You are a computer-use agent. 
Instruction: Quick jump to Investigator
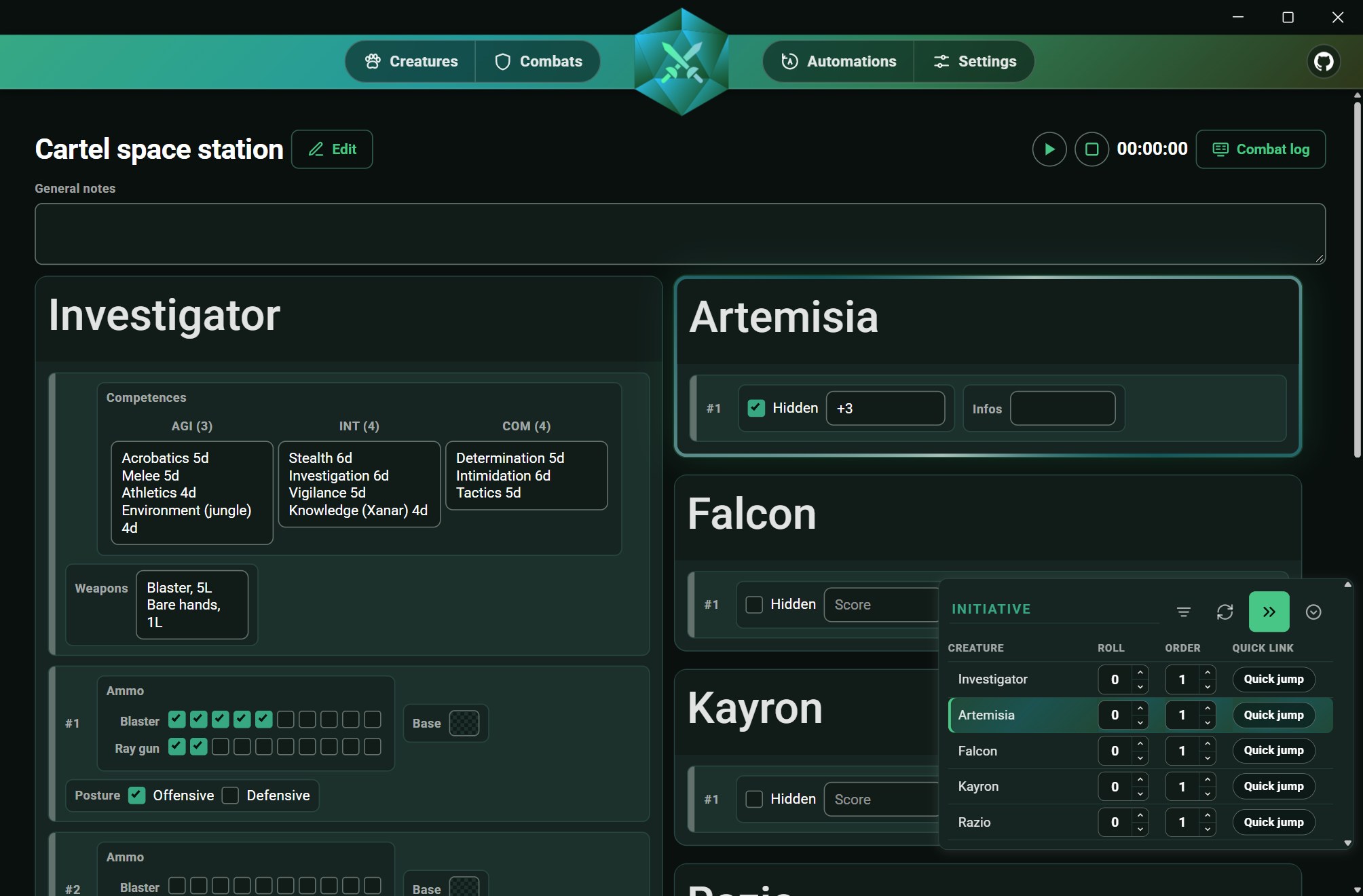point(1273,679)
